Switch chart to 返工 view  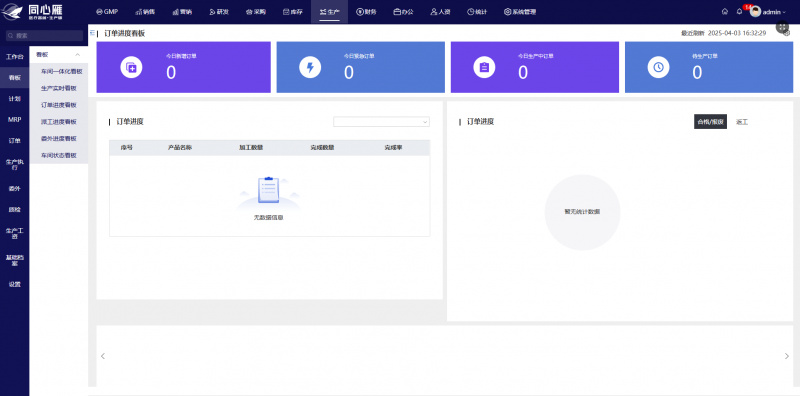click(x=742, y=122)
